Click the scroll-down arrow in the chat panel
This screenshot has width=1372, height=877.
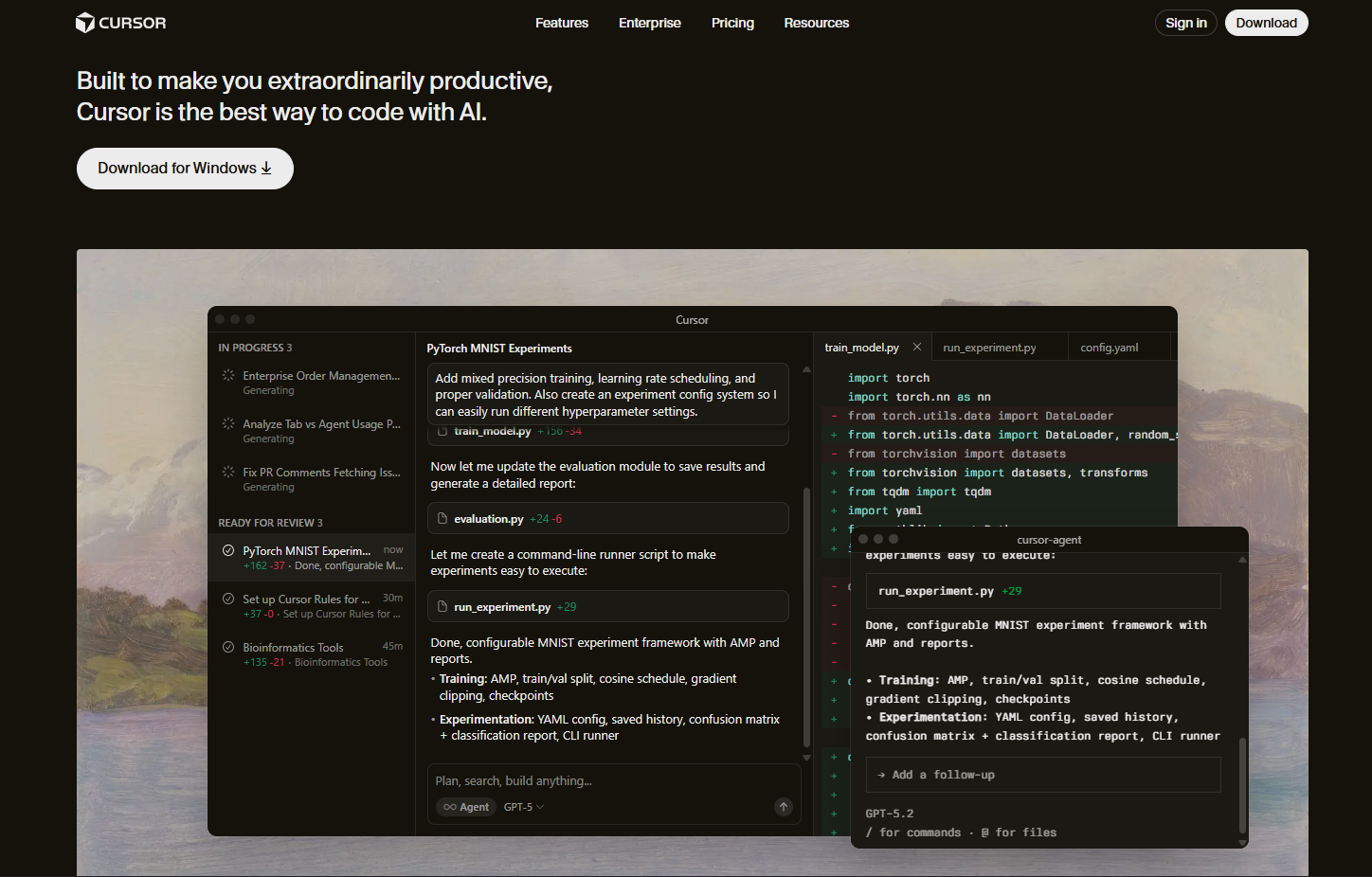click(806, 758)
